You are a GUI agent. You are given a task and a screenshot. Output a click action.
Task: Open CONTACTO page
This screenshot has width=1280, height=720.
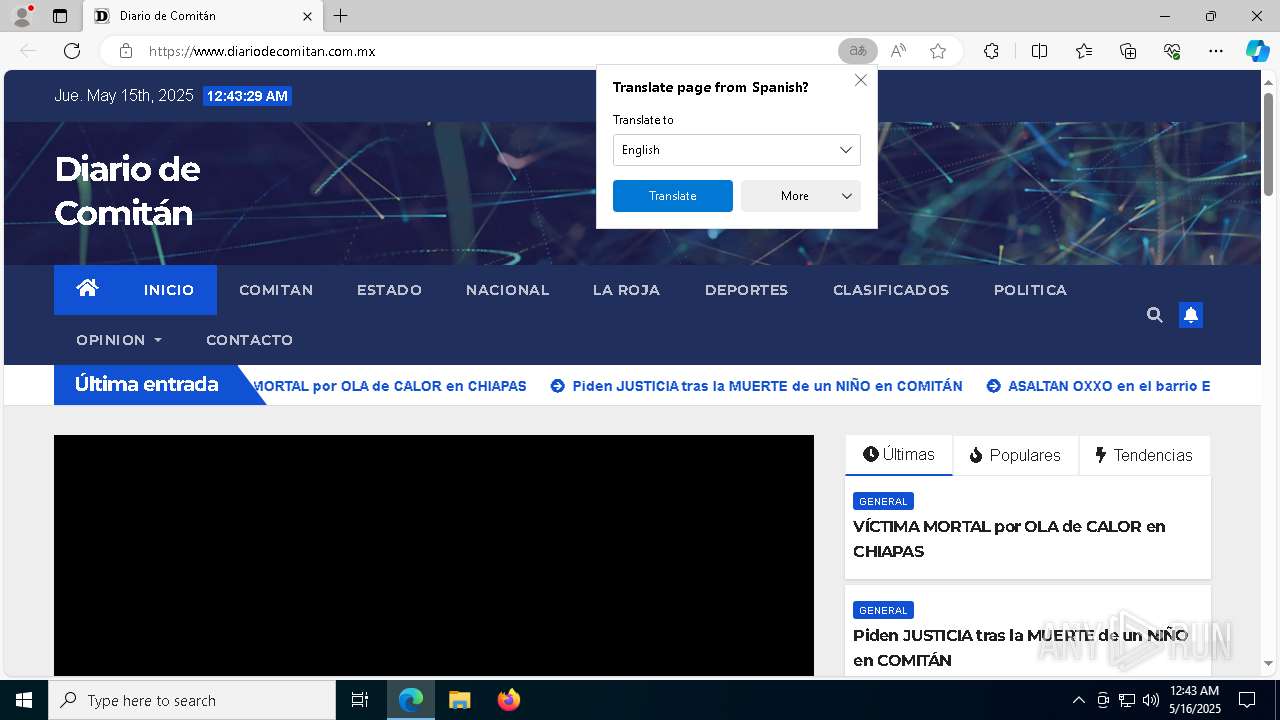pos(249,340)
